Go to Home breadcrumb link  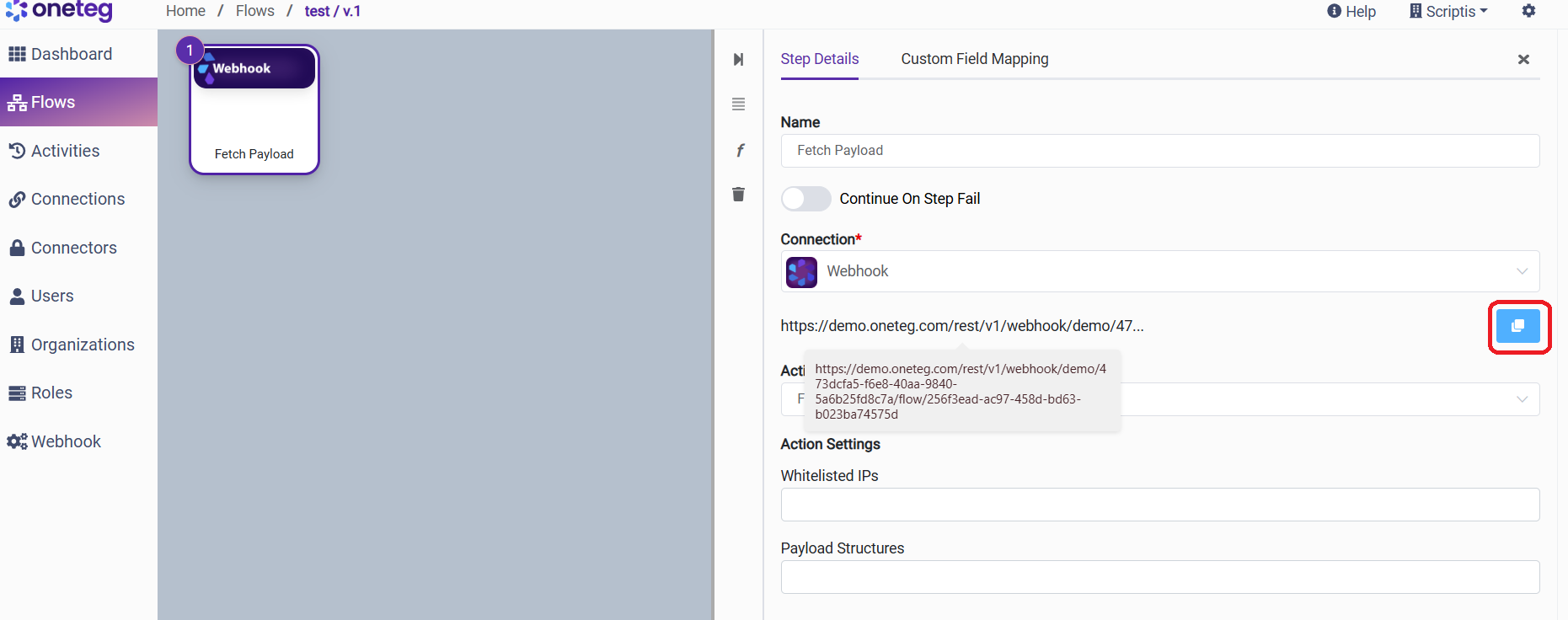(x=185, y=11)
